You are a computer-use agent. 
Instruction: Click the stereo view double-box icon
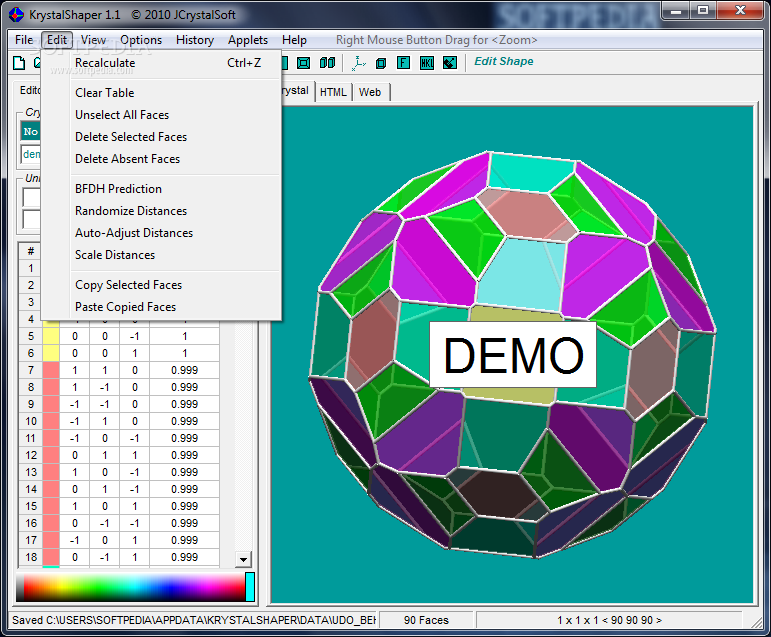pos(327,63)
